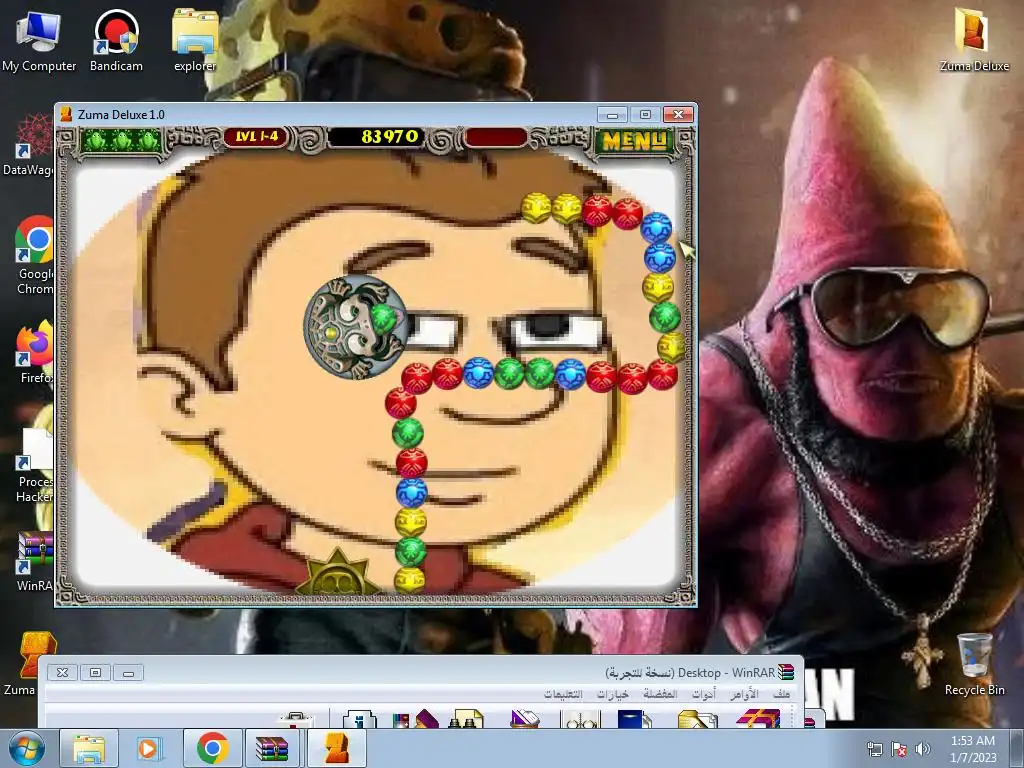Image resolution: width=1024 pixels, height=768 pixels.
Task: Open Windows Media Player from taskbar
Action: 148,748
